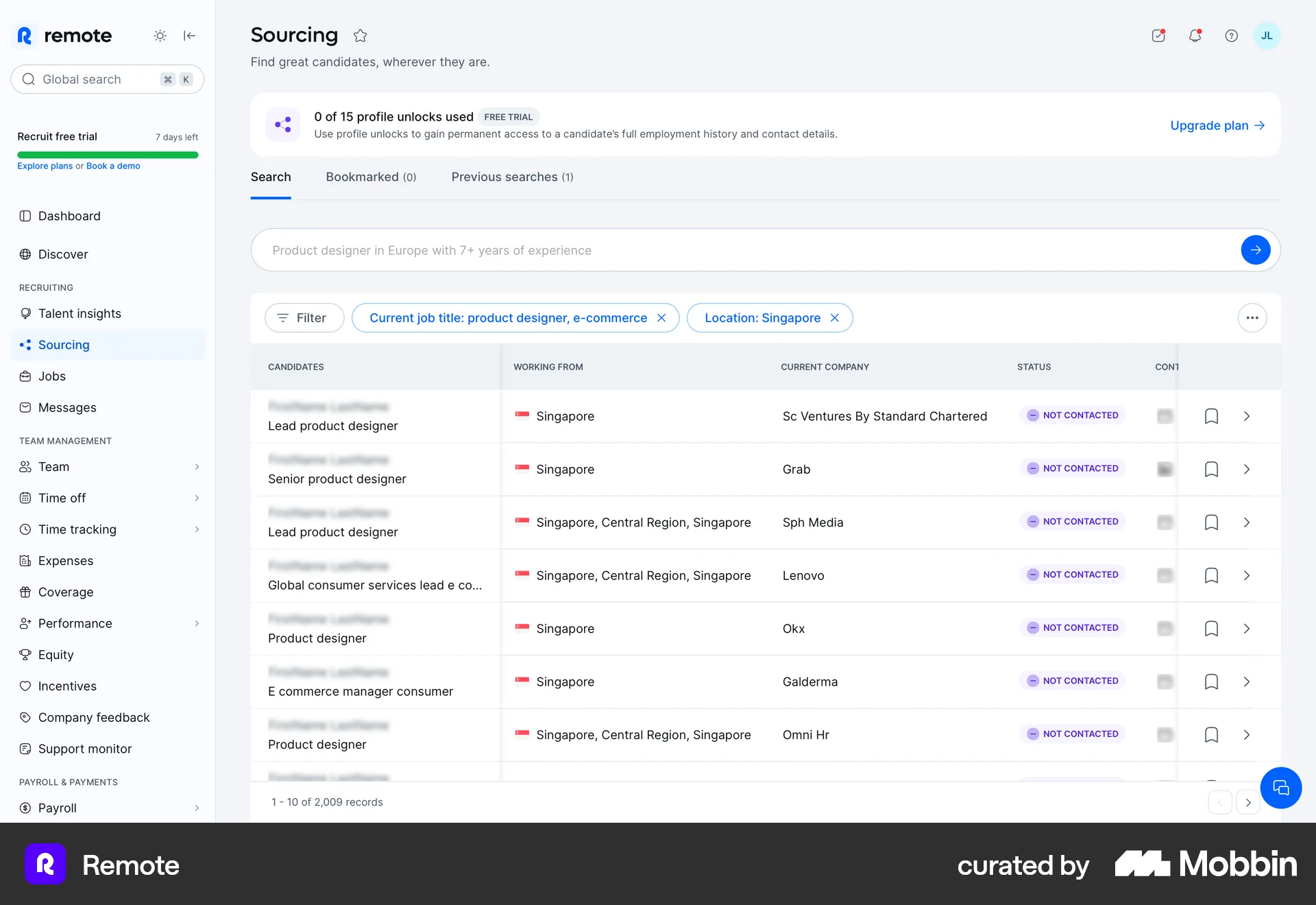Collapse the left sidebar
Screen dimensions: 1316x905
coord(190,36)
